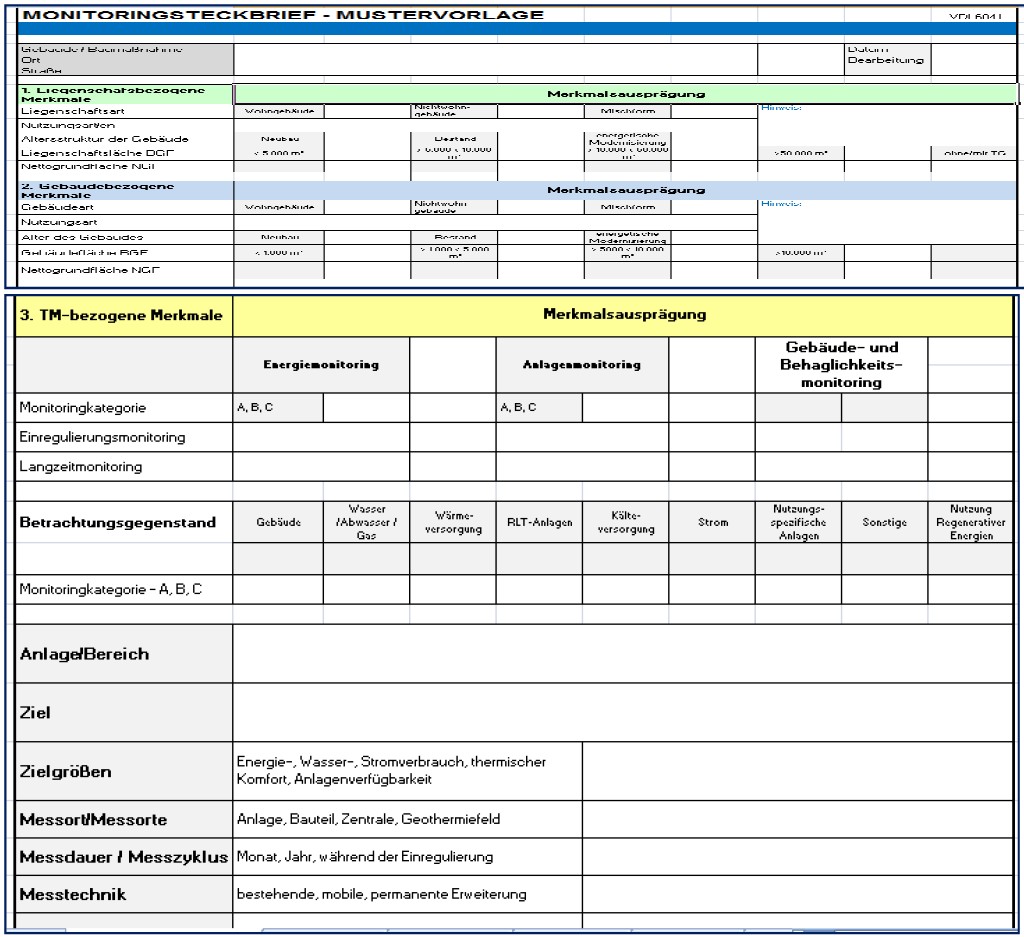This screenshot has width=1024, height=937.
Task: Select the yellow '3. TM-bezogene Merkmale' heading
Action: [126, 315]
